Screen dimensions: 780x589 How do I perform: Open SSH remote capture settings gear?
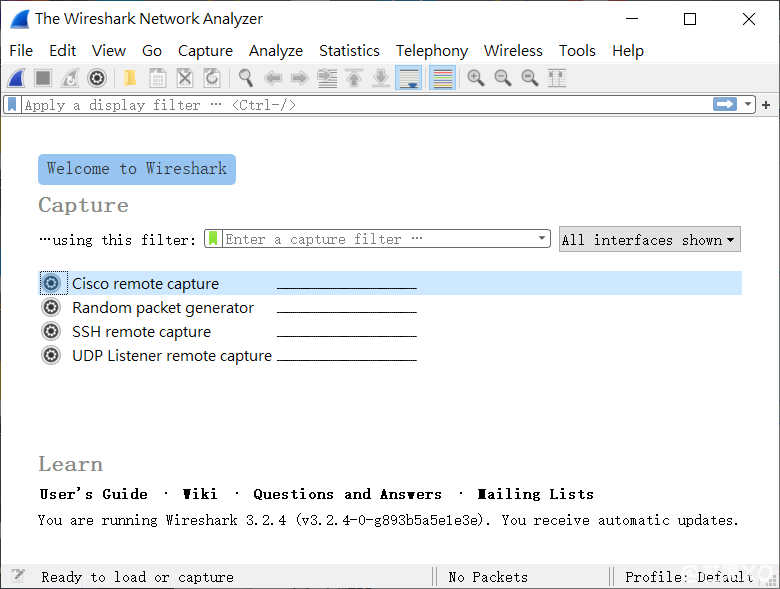(x=51, y=331)
